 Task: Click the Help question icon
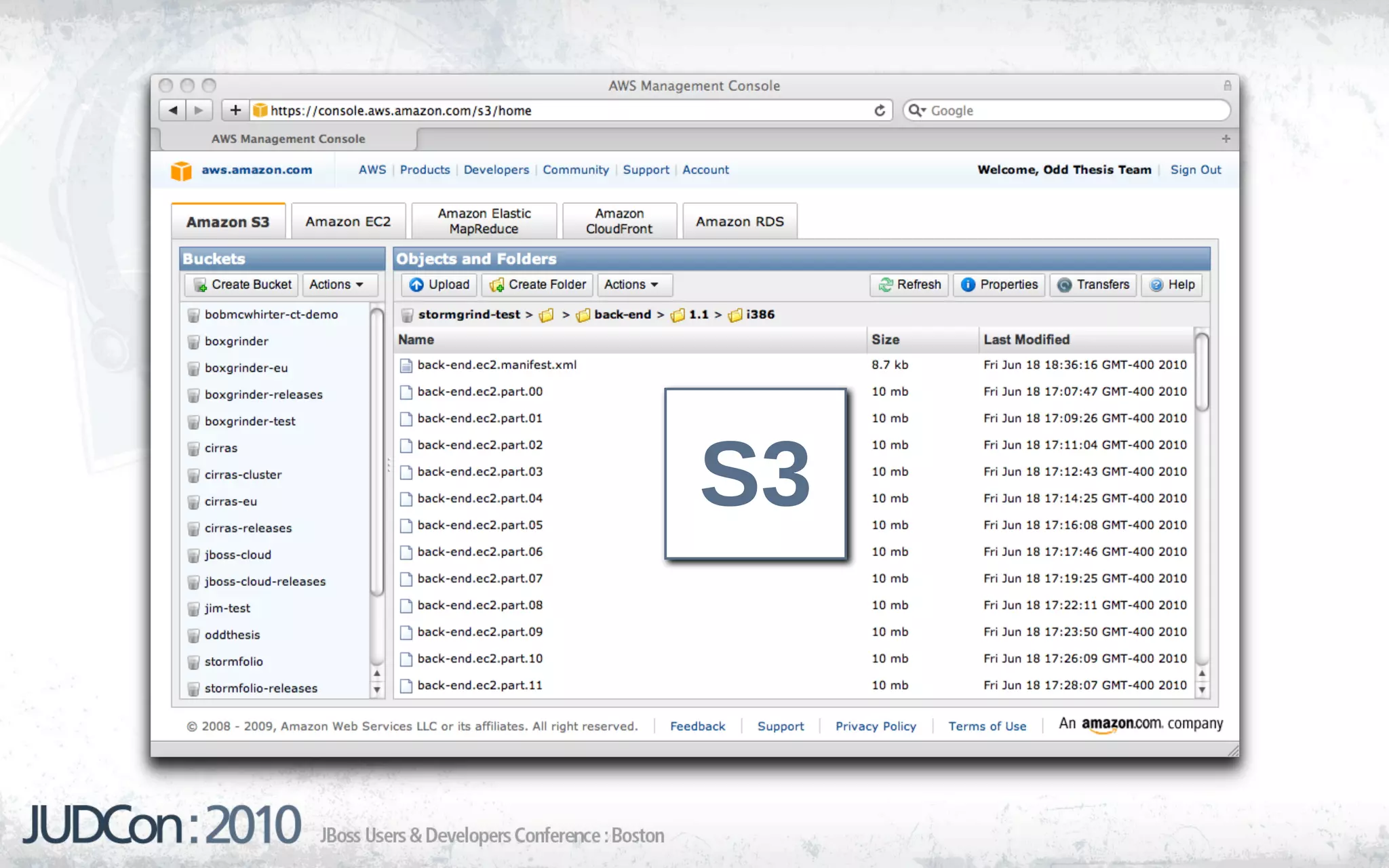(x=1156, y=285)
